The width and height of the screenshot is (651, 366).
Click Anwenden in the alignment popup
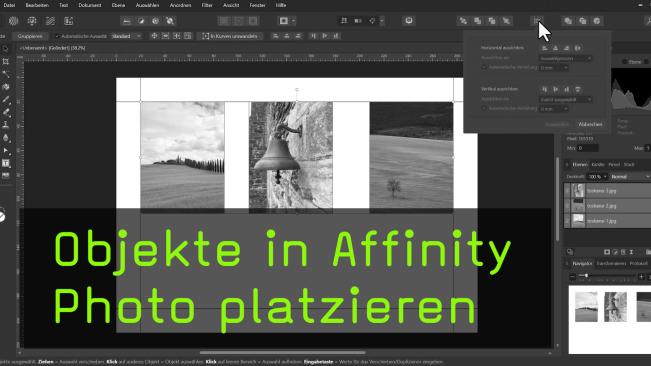click(557, 124)
